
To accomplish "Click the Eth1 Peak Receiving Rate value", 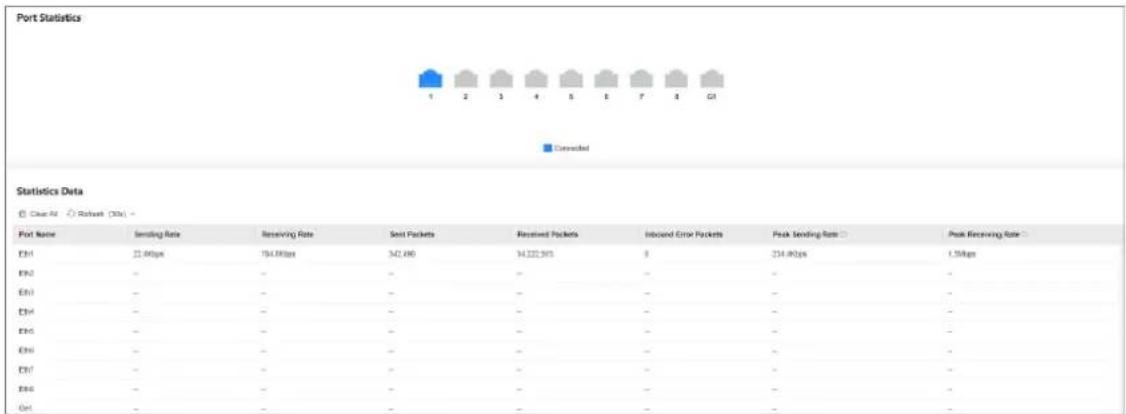I will pos(962,254).
